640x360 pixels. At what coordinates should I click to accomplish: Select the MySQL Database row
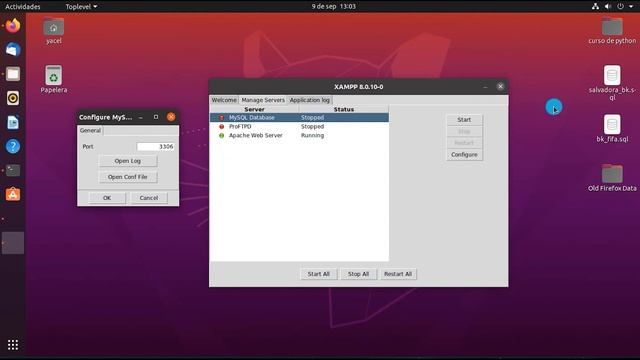(299, 118)
